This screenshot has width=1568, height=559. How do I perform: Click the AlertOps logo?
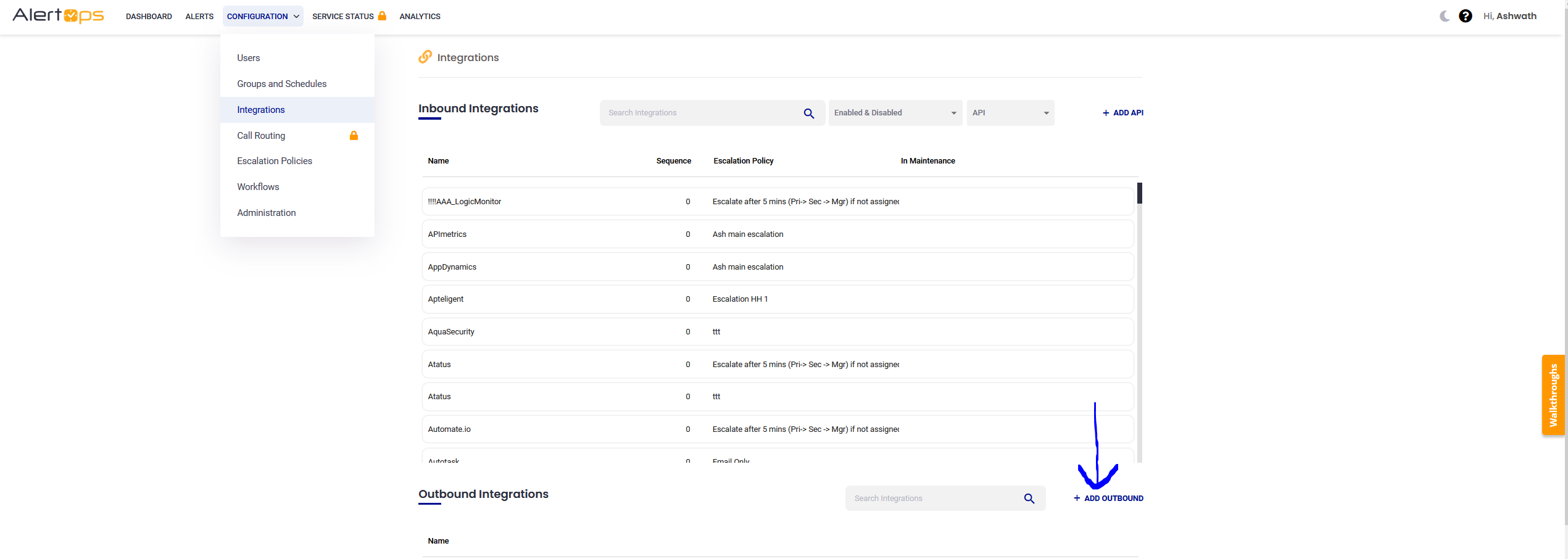[58, 15]
